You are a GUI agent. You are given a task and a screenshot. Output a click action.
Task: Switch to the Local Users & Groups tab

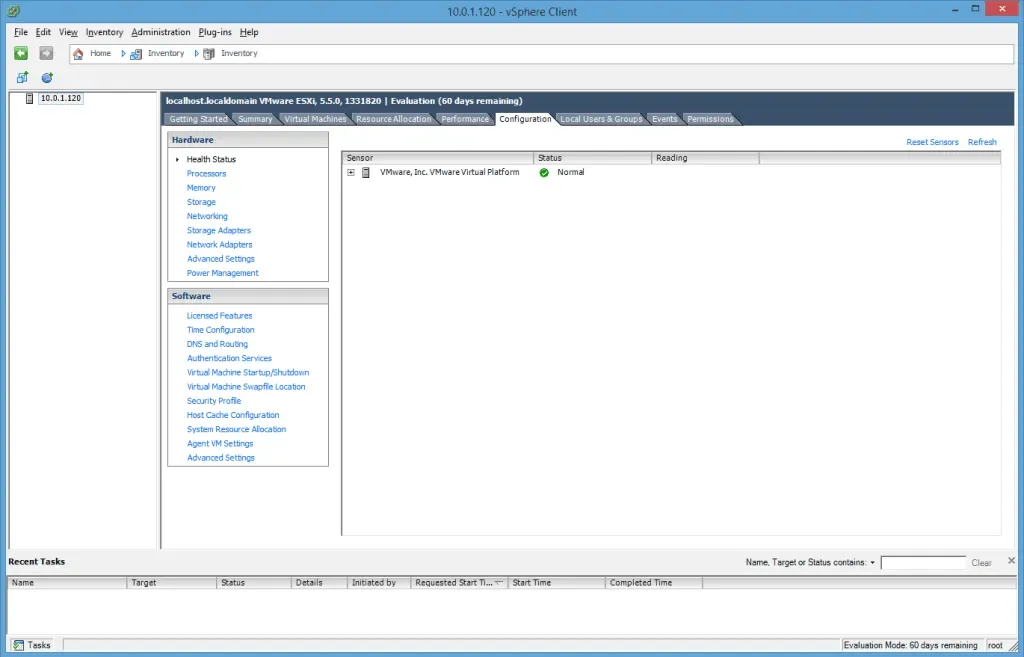point(601,118)
